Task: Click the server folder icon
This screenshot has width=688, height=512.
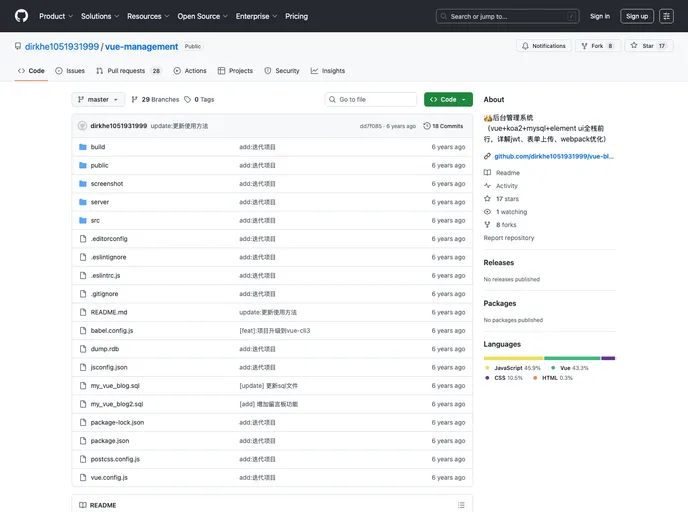Action: point(82,202)
